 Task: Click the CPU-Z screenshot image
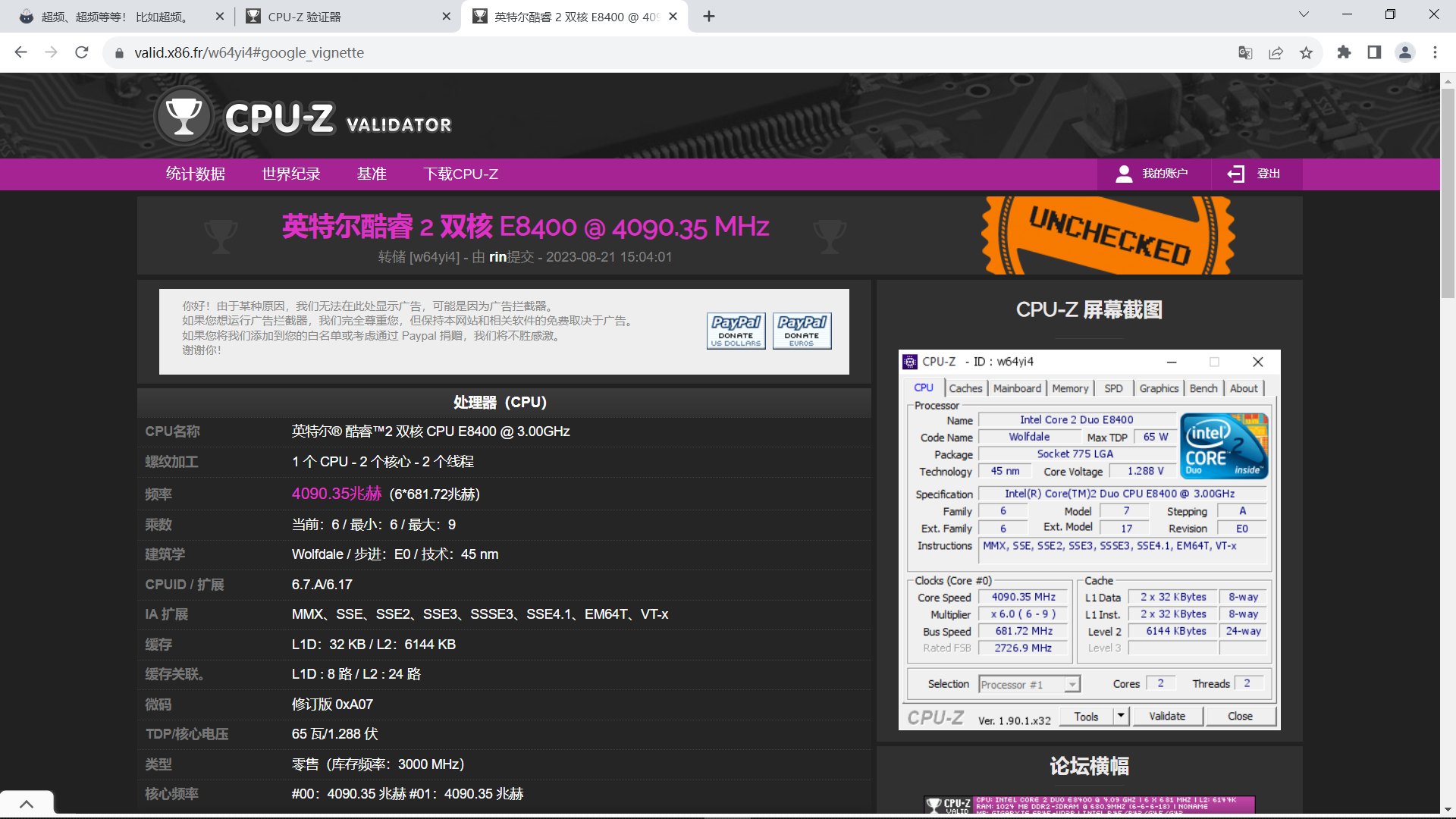point(1089,540)
